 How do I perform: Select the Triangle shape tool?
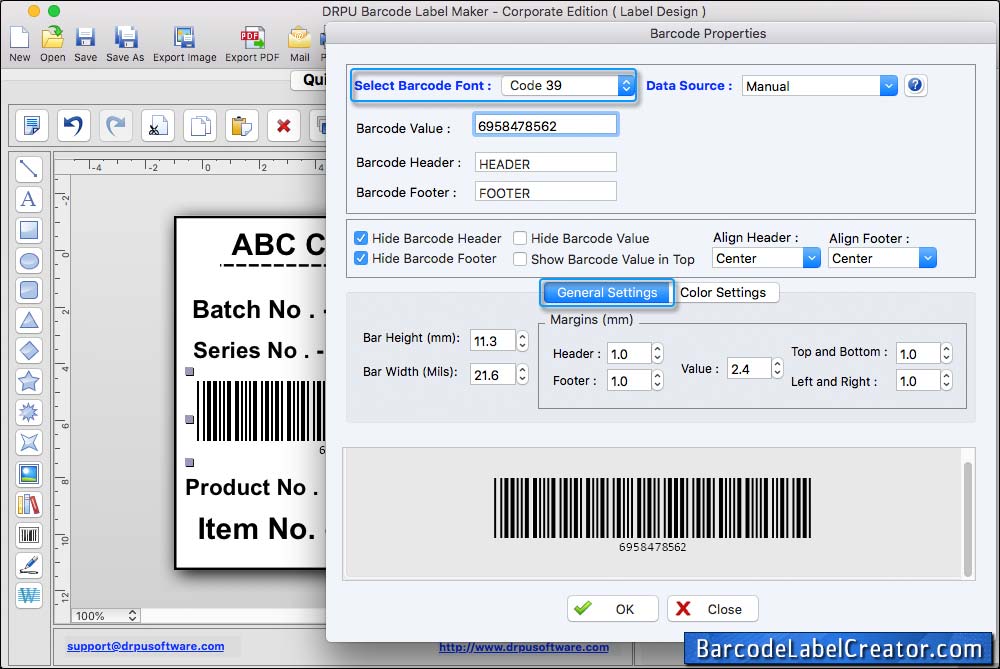(29, 320)
